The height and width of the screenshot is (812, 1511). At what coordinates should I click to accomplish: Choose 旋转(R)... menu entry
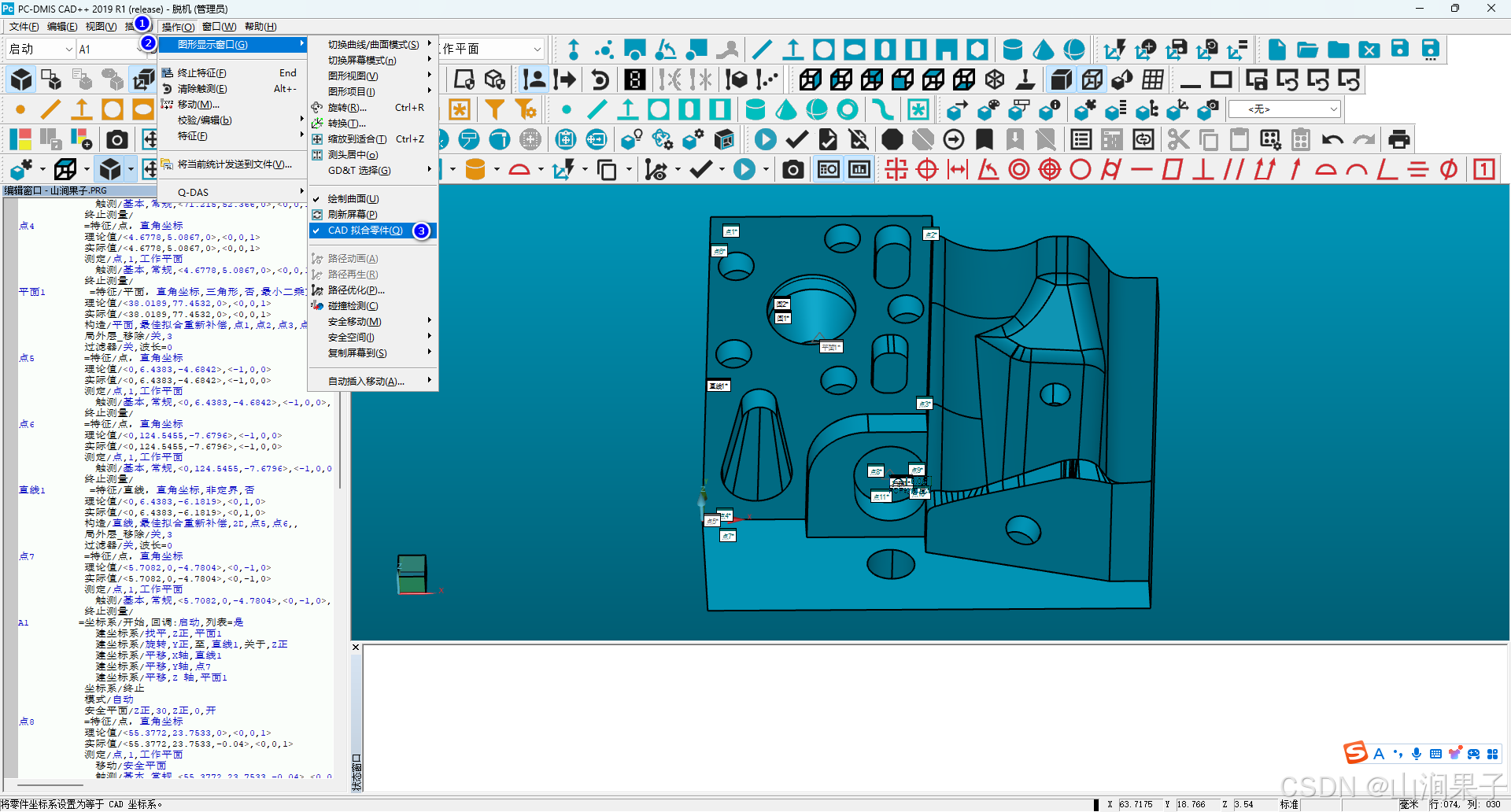372,108
